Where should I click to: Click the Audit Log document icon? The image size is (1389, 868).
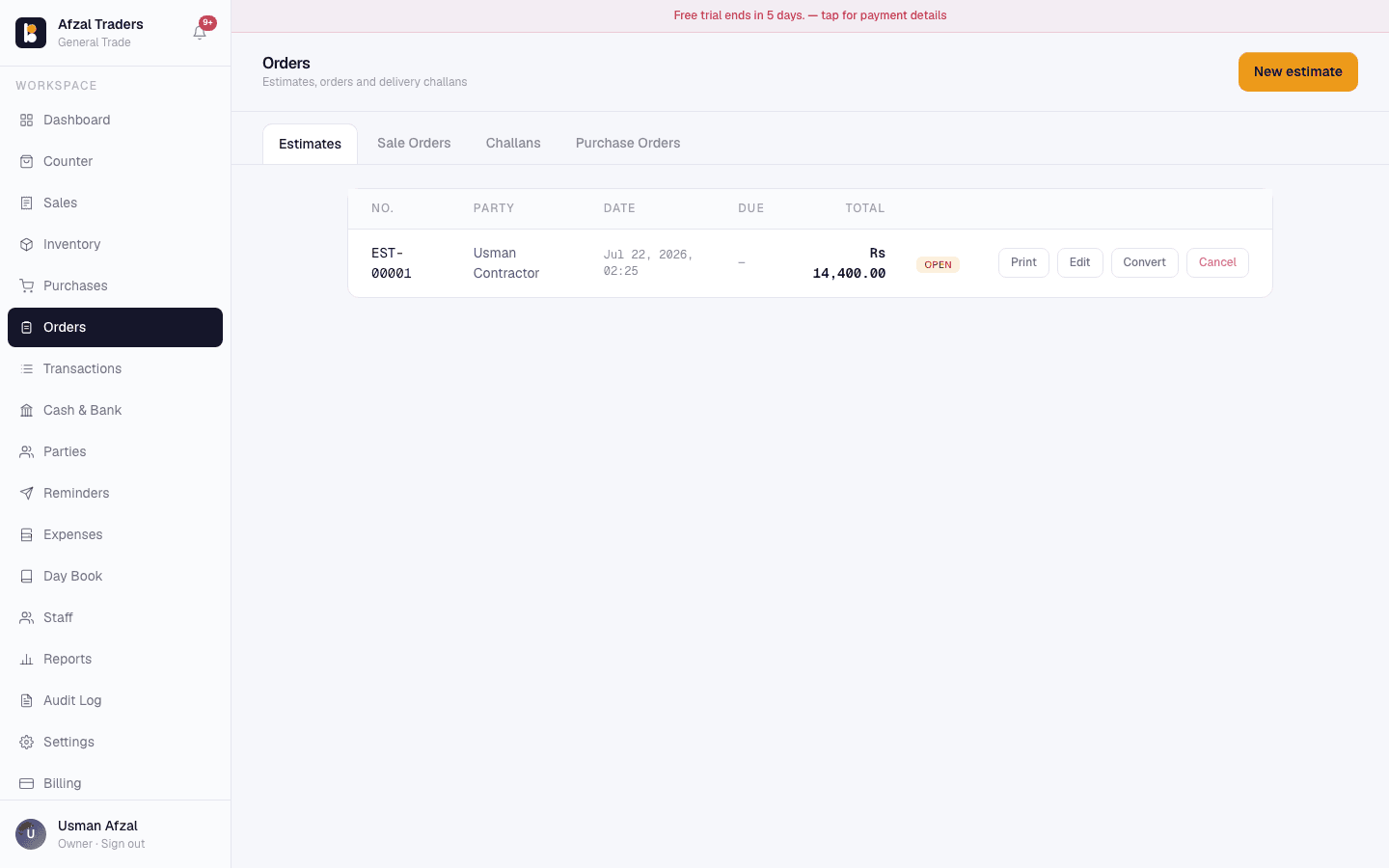point(27,701)
